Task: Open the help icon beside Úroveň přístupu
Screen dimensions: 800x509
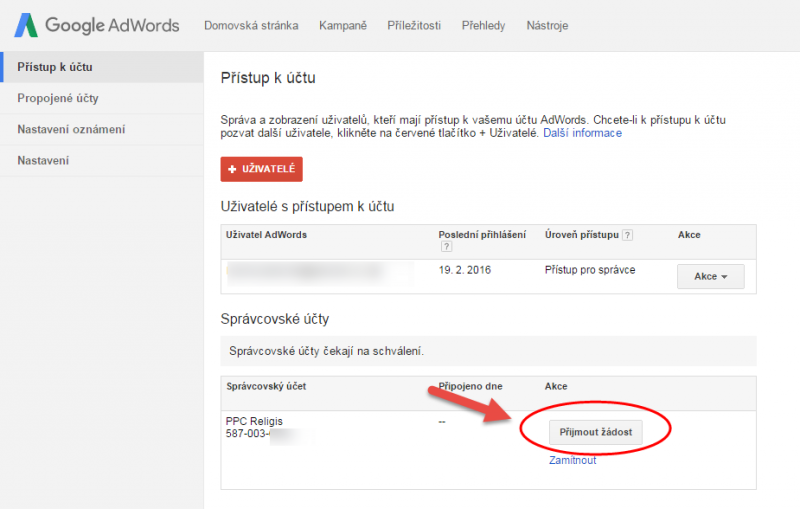Action: (628, 235)
